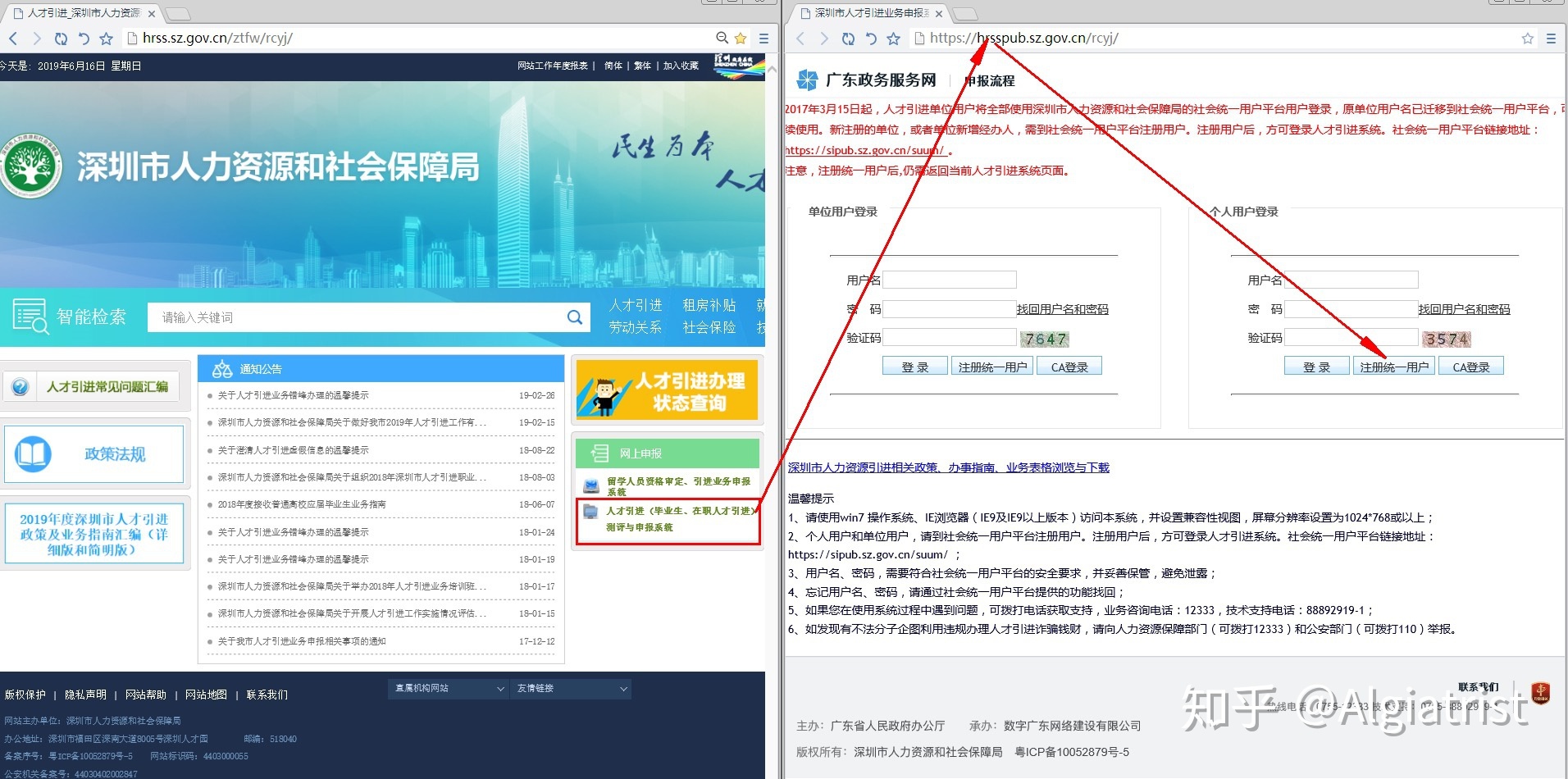Open new tab in right browser window
Viewport: 1568px width, 779px height.
coord(965,13)
